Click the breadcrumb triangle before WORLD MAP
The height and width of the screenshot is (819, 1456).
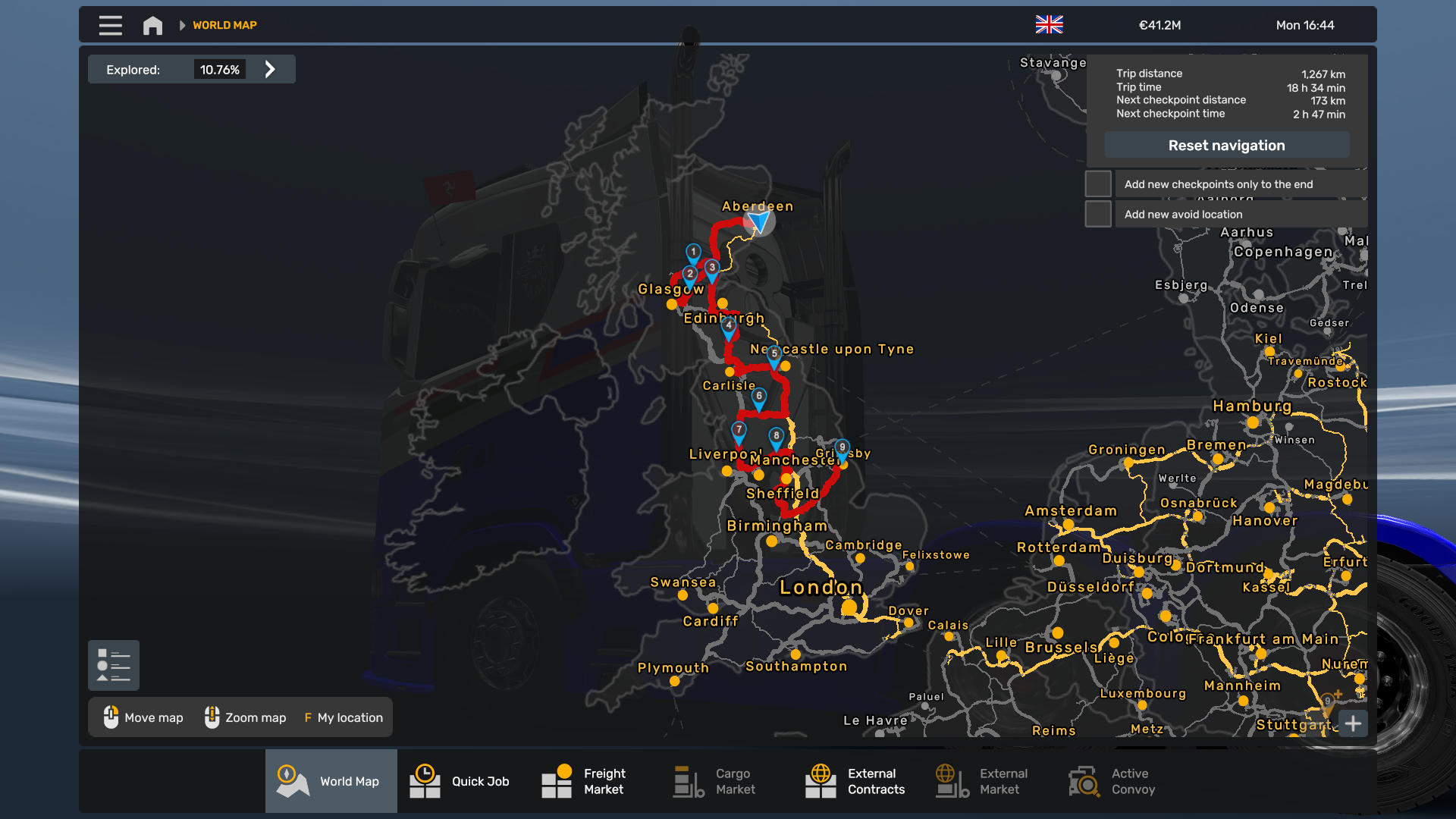pos(182,25)
